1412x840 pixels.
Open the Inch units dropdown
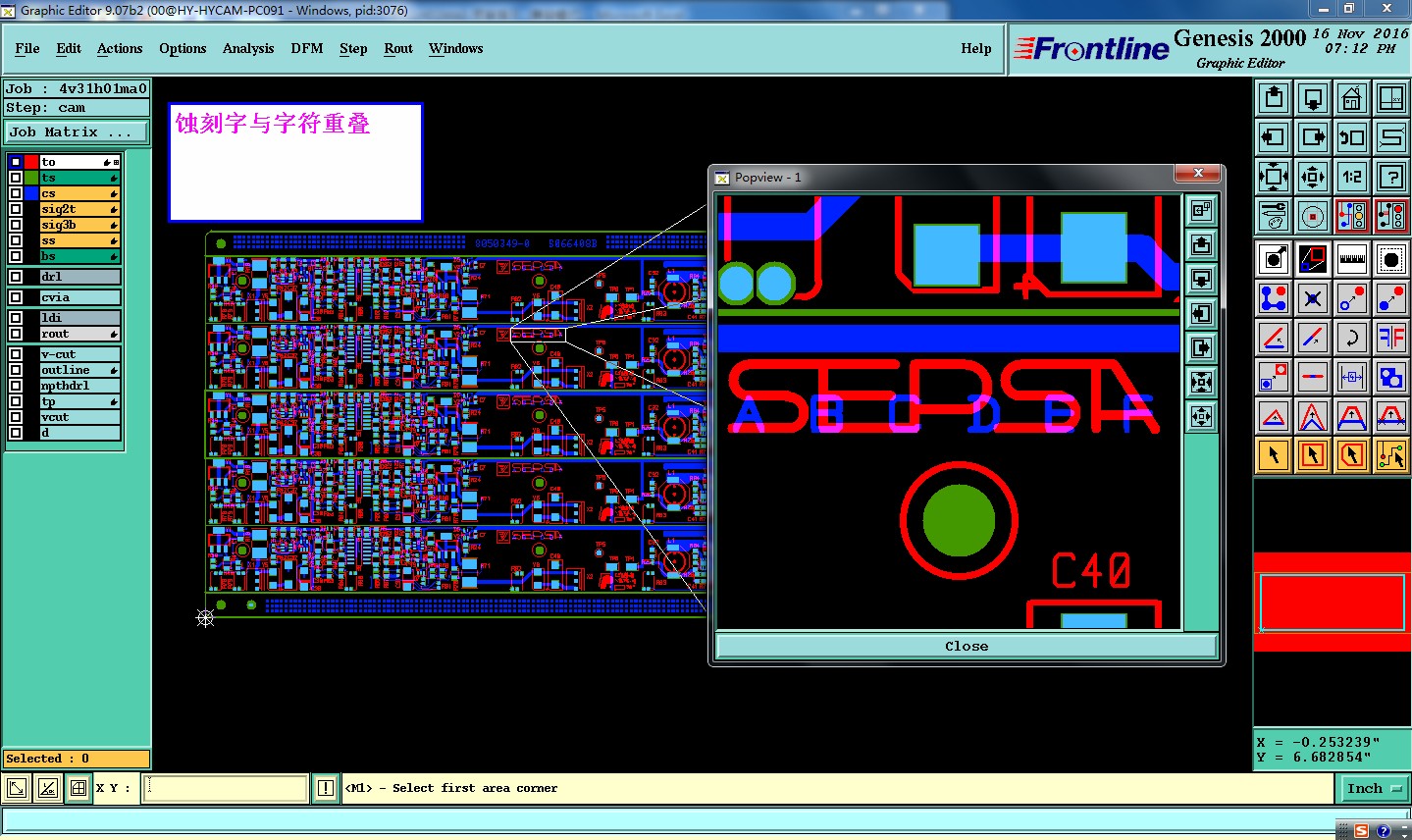pyautogui.click(x=1374, y=788)
